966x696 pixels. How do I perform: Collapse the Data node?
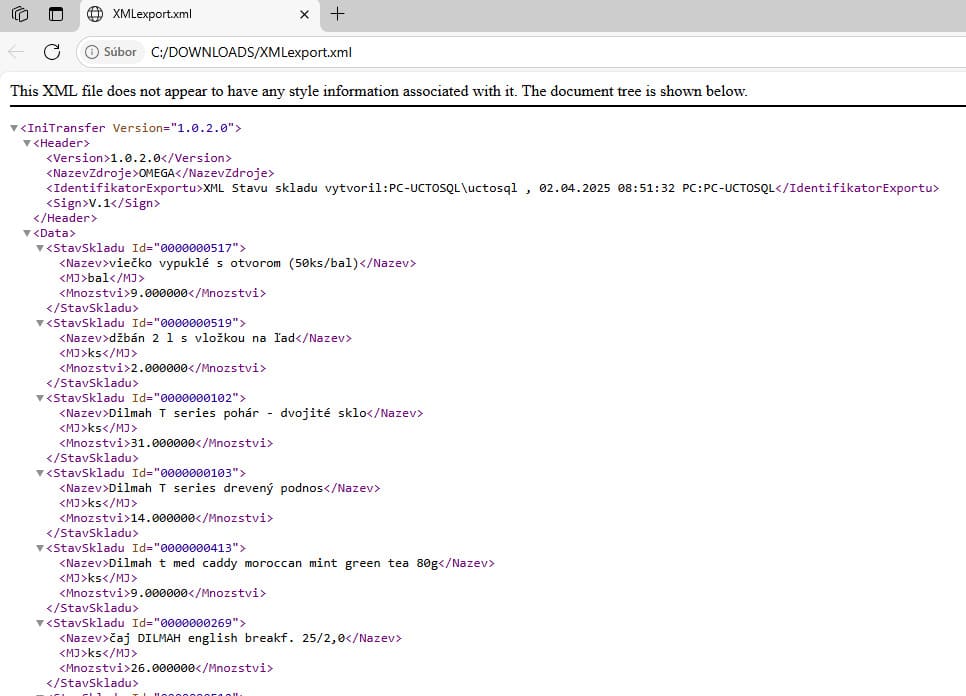[x=27, y=233]
